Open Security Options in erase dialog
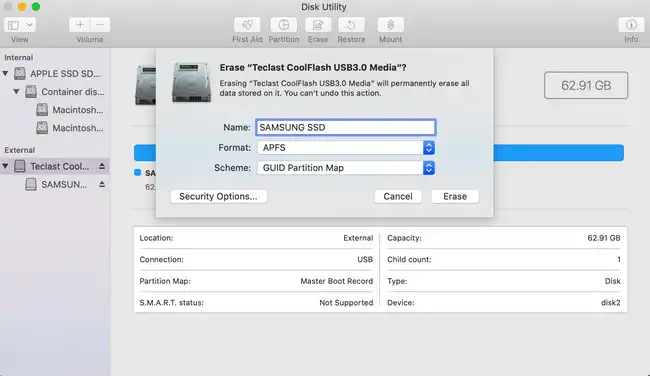The height and width of the screenshot is (376, 650). [x=218, y=196]
